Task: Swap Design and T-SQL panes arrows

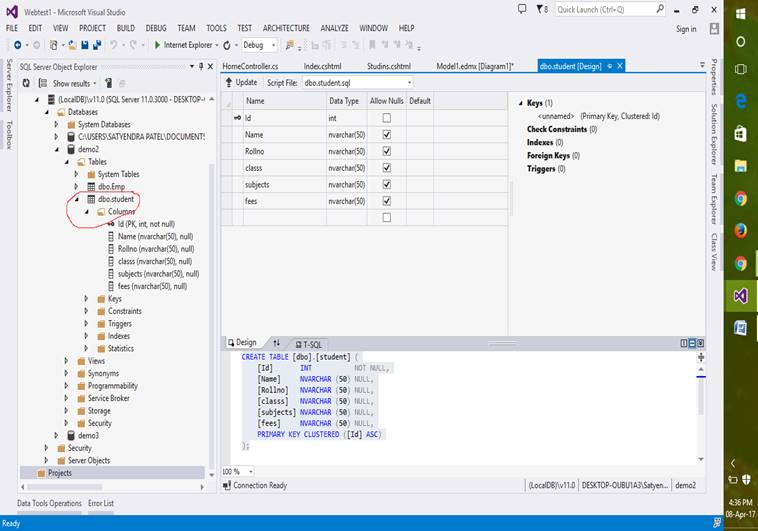Action: pos(276,343)
